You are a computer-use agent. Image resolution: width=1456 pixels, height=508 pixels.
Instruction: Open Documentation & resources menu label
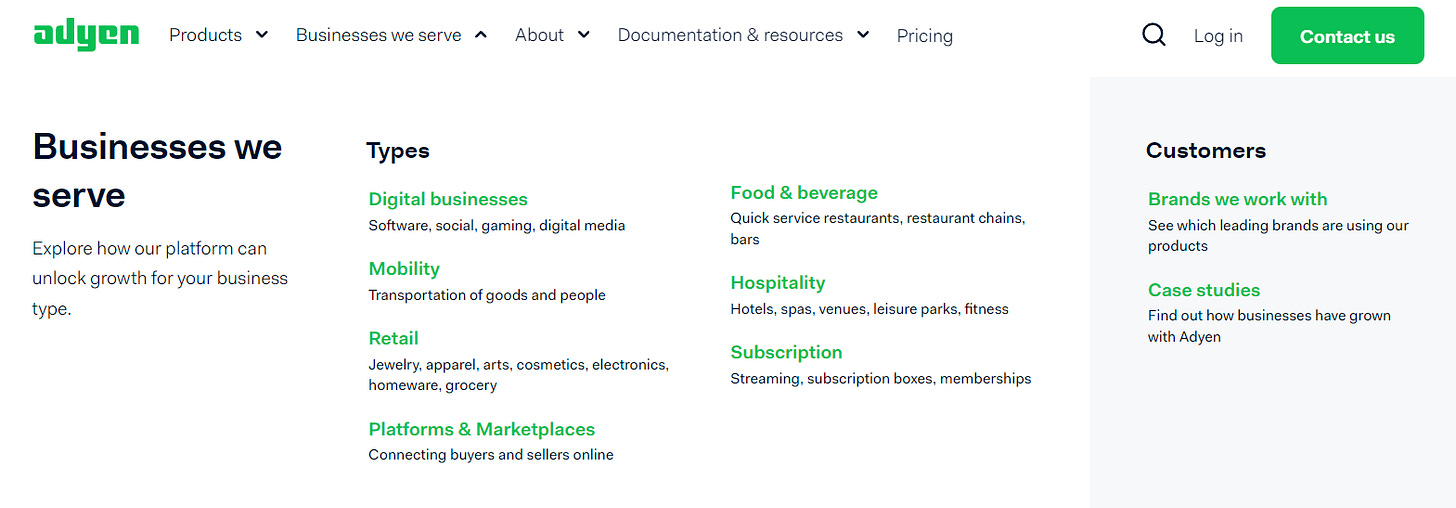[x=730, y=35]
